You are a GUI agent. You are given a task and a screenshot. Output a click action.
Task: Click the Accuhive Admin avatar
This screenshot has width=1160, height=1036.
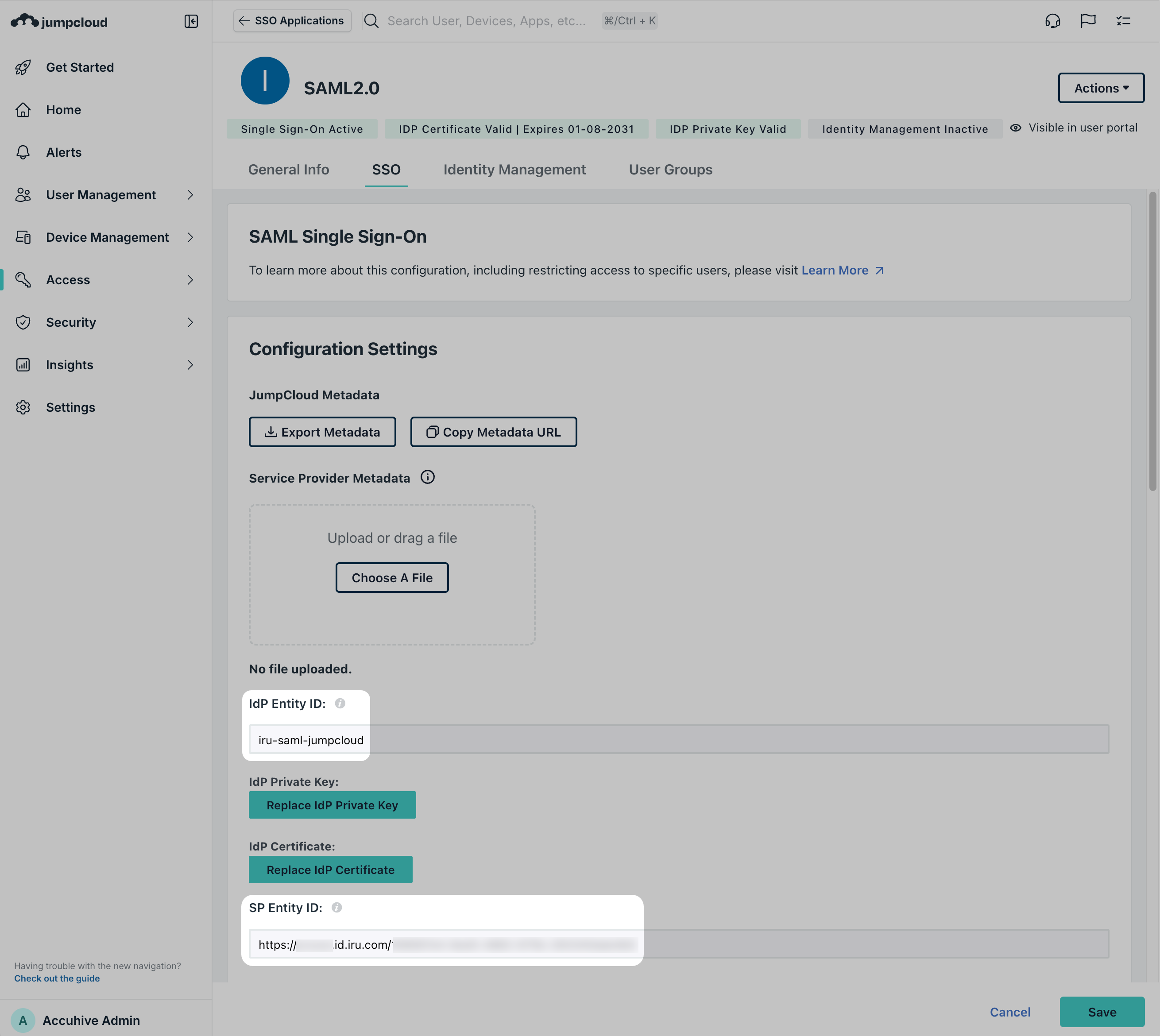pos(23,1020)
